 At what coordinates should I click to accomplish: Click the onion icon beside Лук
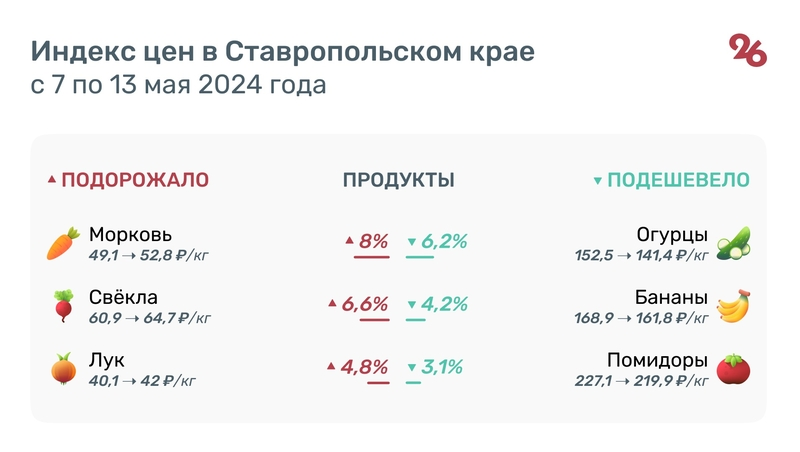(x=64, y=369)
